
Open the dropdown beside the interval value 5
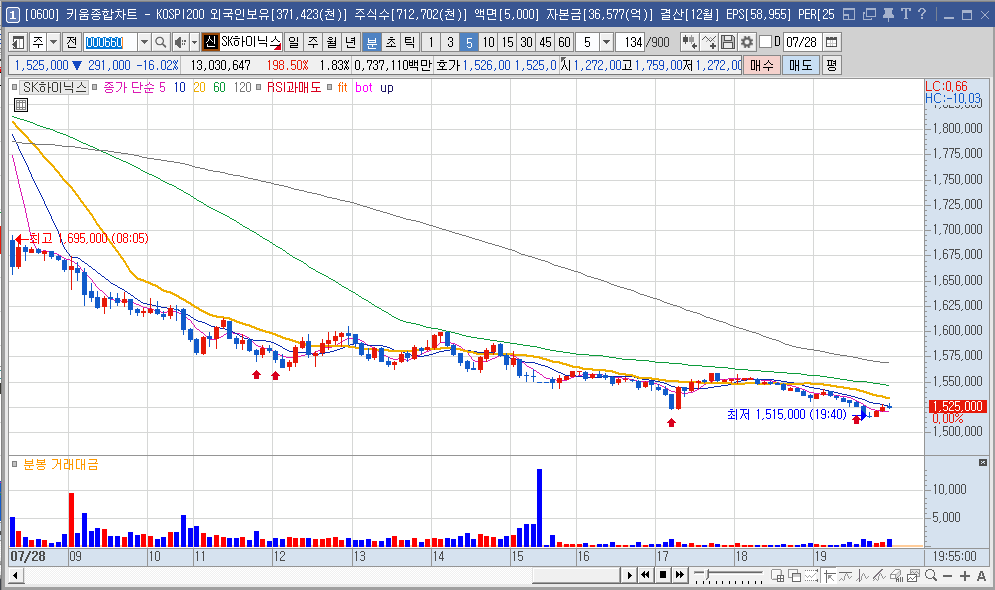607,43
